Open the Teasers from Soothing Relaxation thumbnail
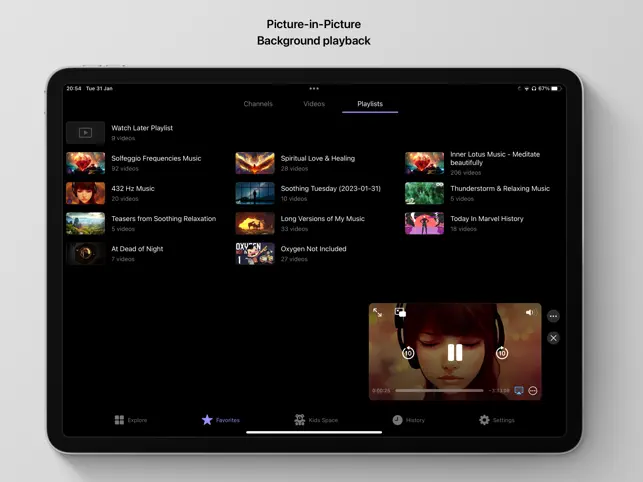643x482 pixels. 85,223
